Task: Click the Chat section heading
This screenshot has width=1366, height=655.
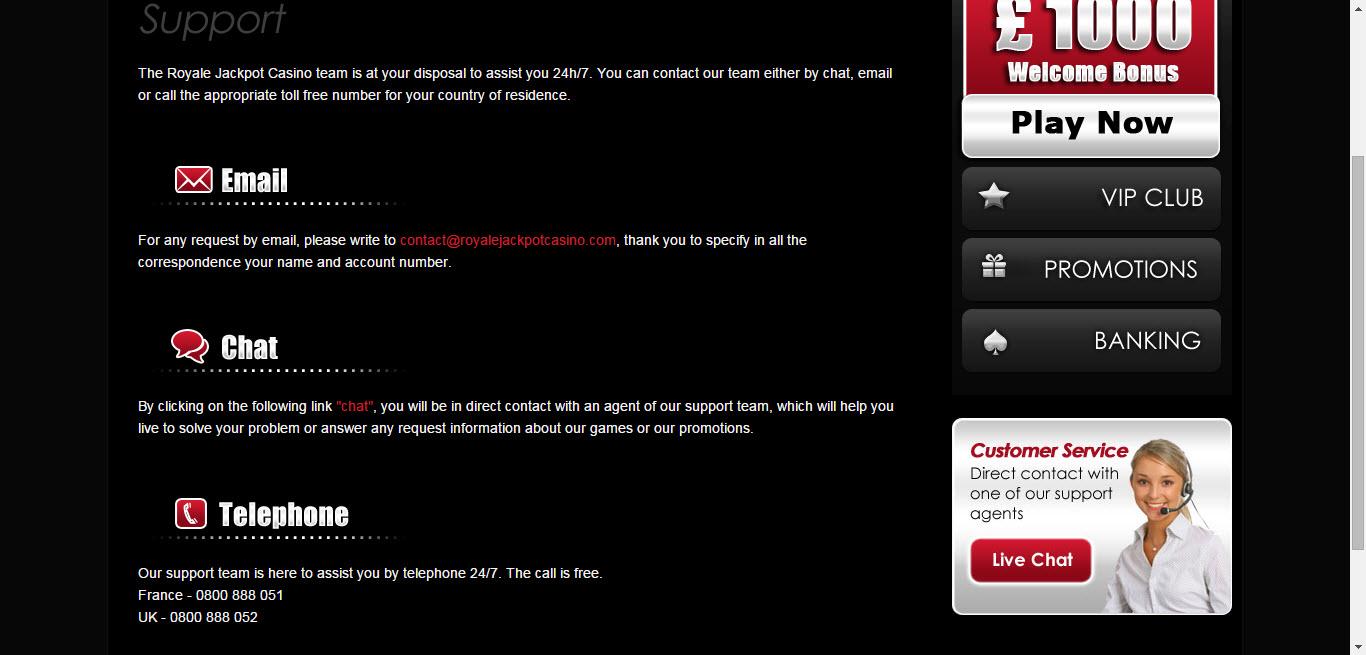Action: (x=249, y=347)
